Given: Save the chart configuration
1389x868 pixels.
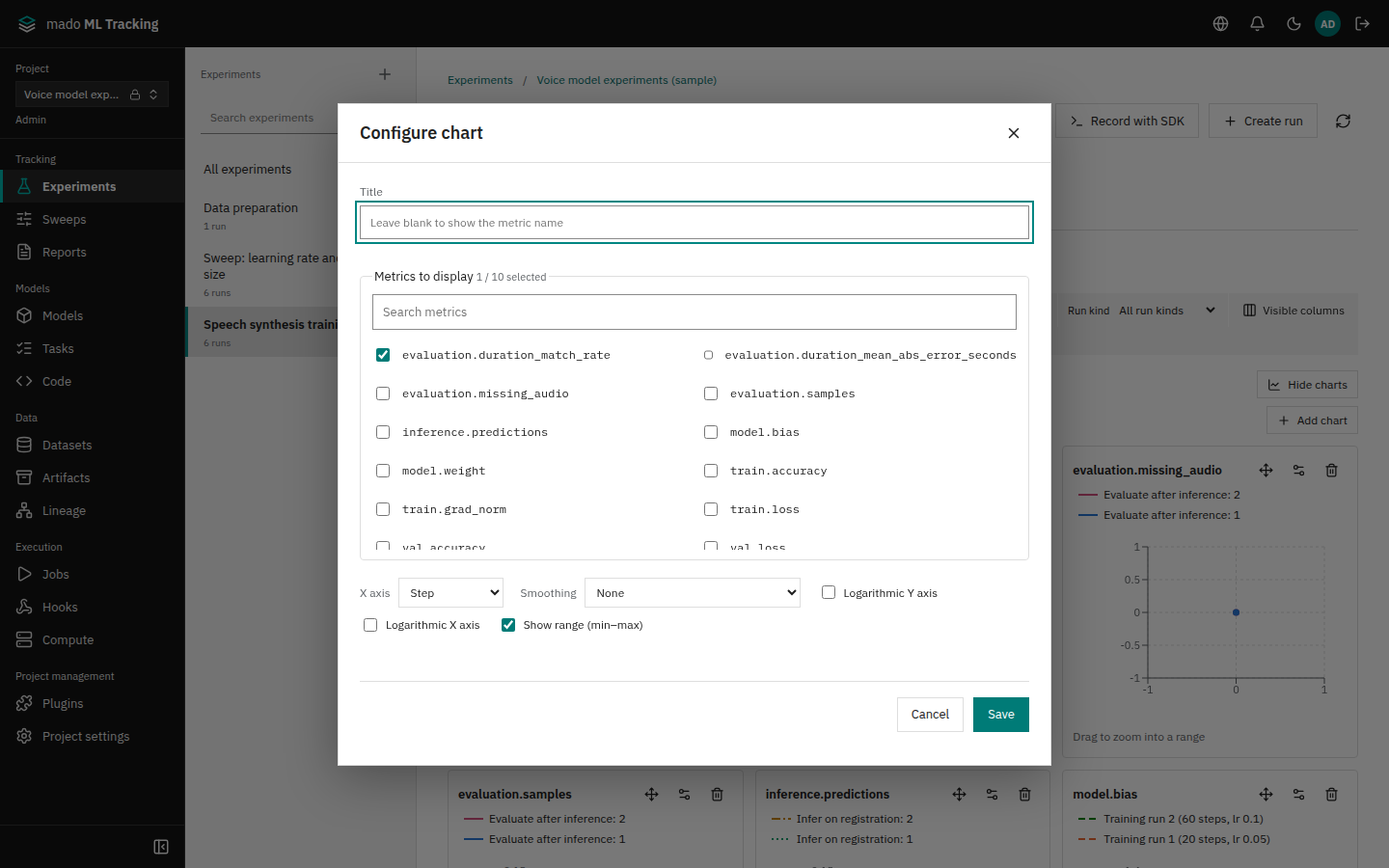Looking at the screenshot, I should point(1001,715).
